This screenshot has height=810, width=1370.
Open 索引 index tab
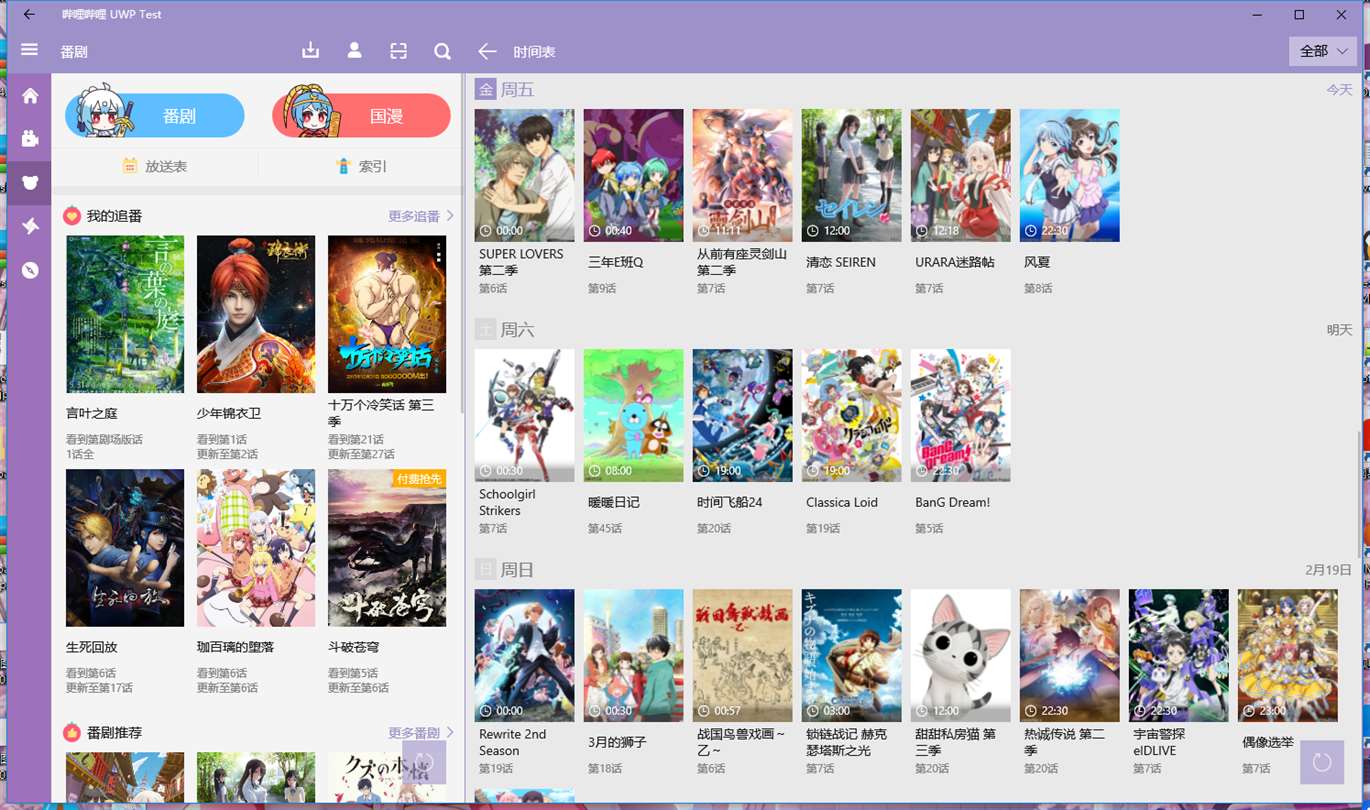361,166
